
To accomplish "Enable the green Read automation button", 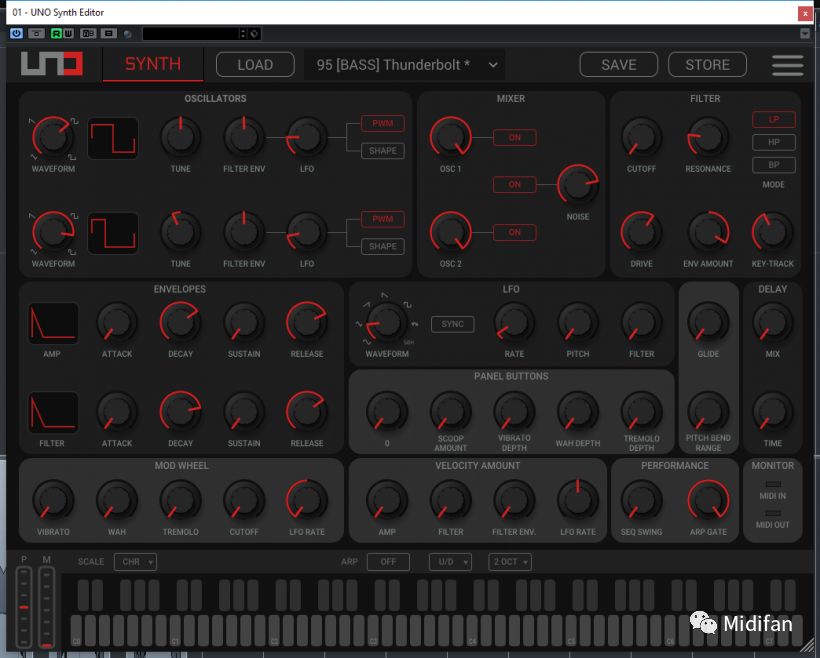I will (x=56, y=33).
